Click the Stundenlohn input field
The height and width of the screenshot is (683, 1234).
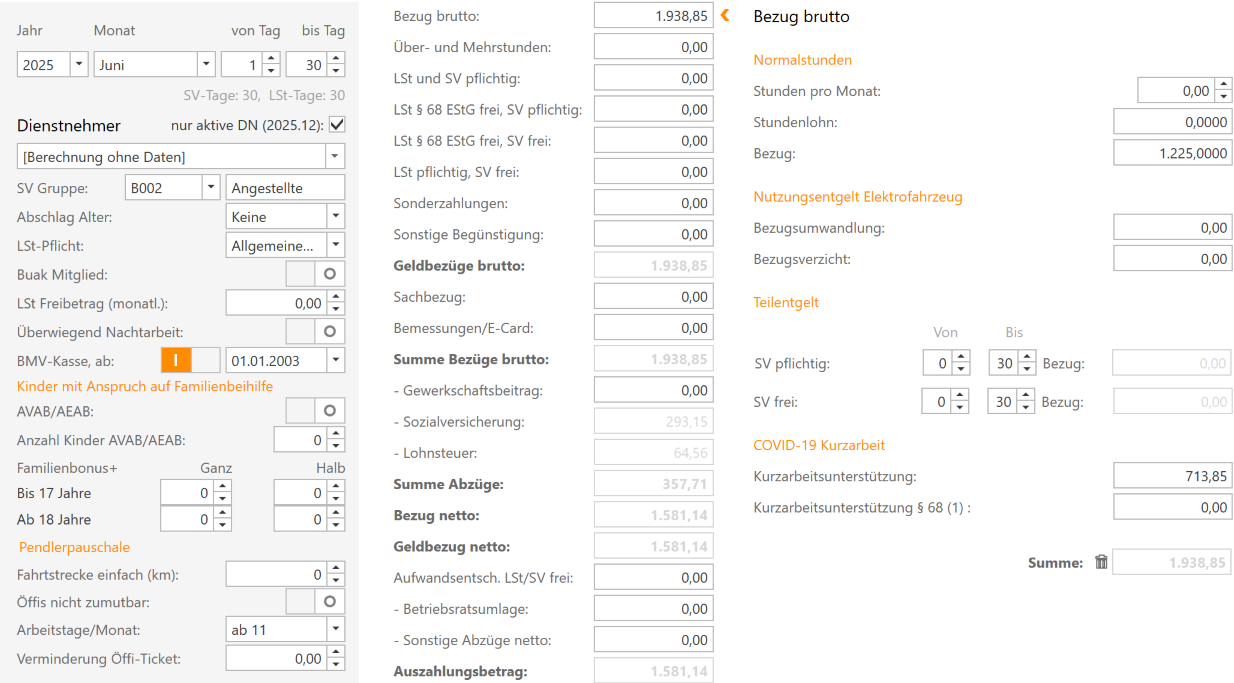1172,123
